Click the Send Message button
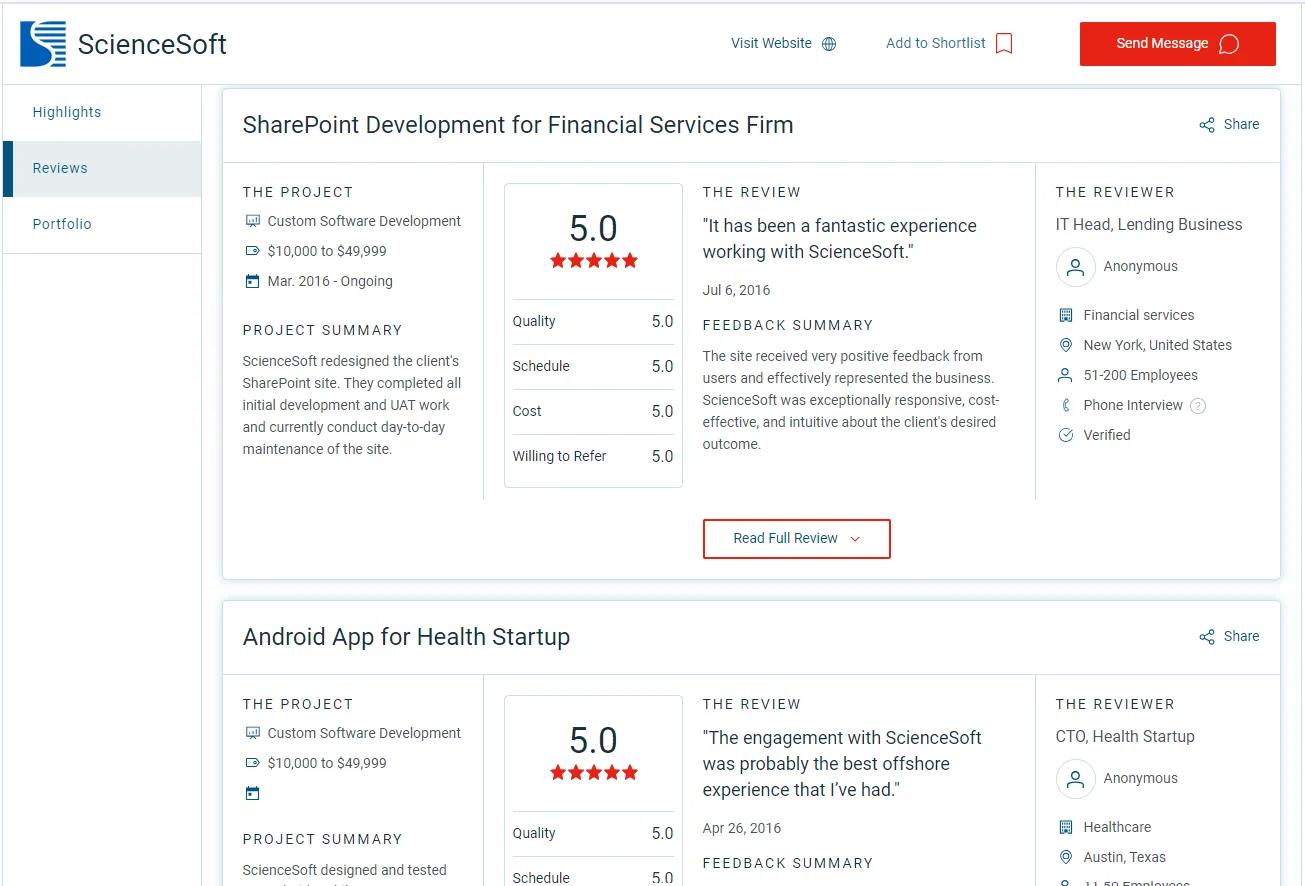 (1177, 44)
